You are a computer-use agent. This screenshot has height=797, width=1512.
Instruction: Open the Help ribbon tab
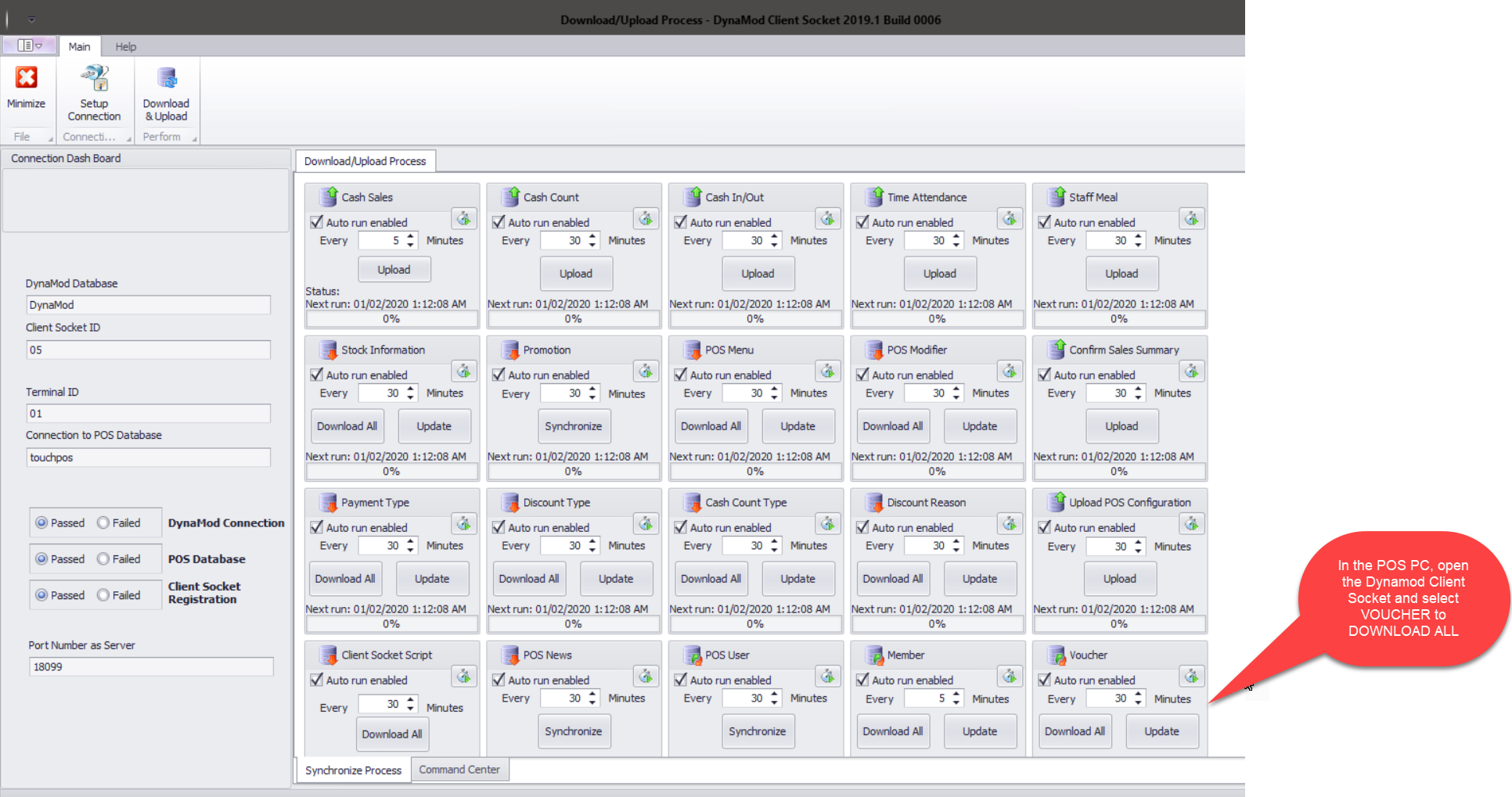125,46
